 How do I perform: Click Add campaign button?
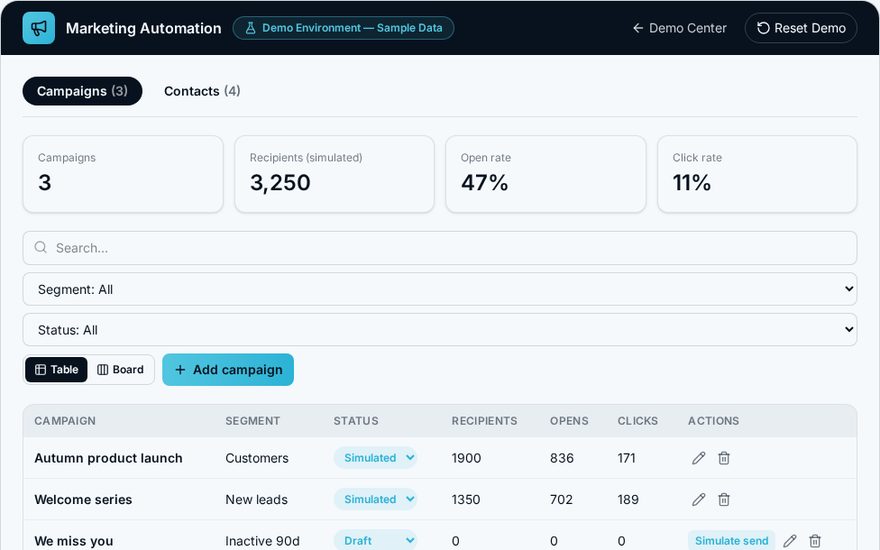click(x=228, y=370)
